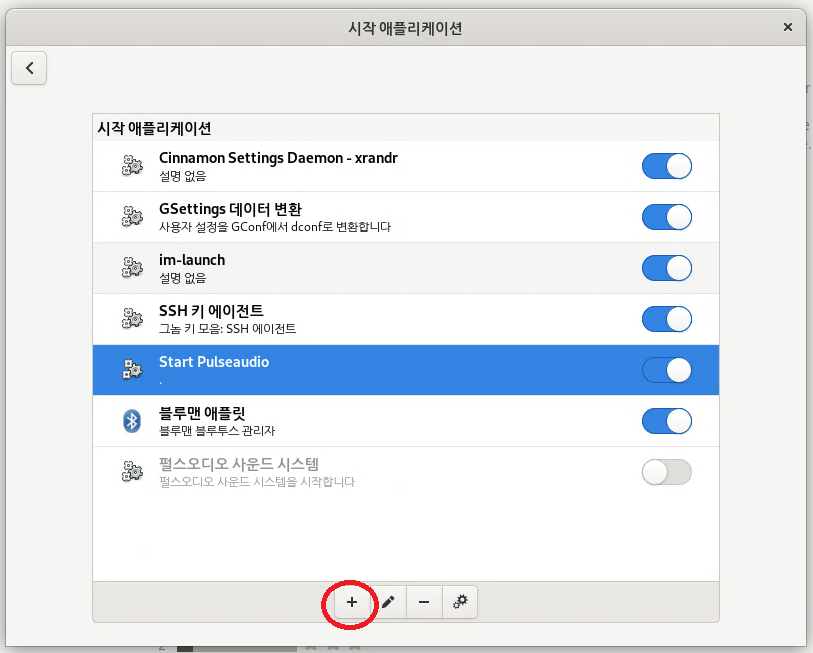Go back with the left chevron button
The image size is (813, 653).
coord(29,68)
